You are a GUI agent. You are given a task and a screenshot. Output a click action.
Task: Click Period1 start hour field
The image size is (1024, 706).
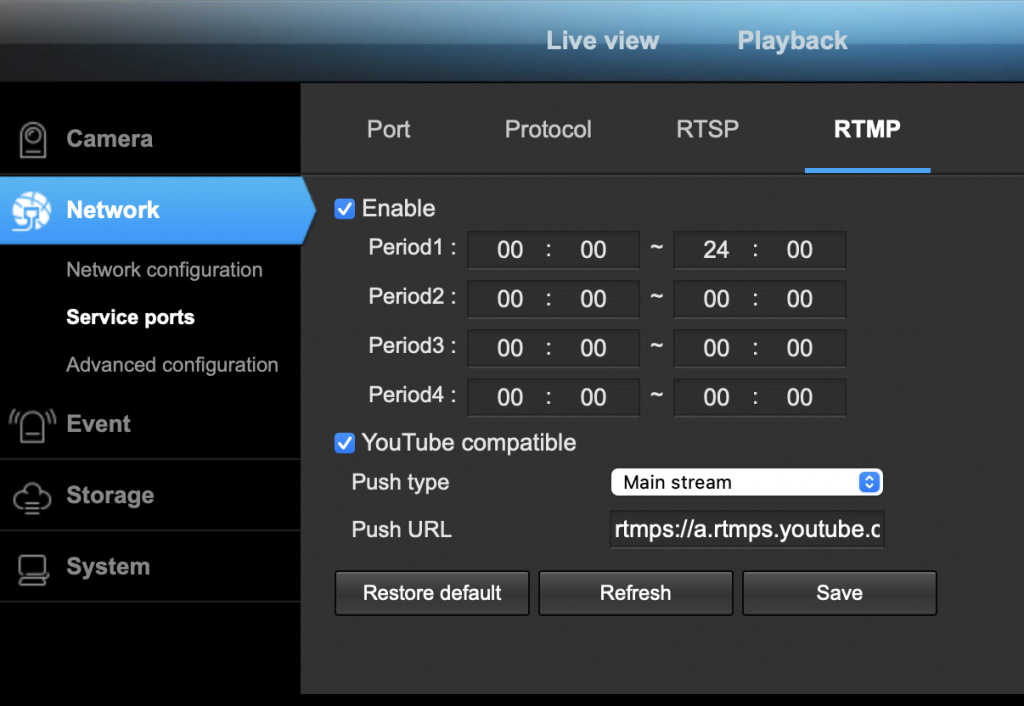pos(510,249)
